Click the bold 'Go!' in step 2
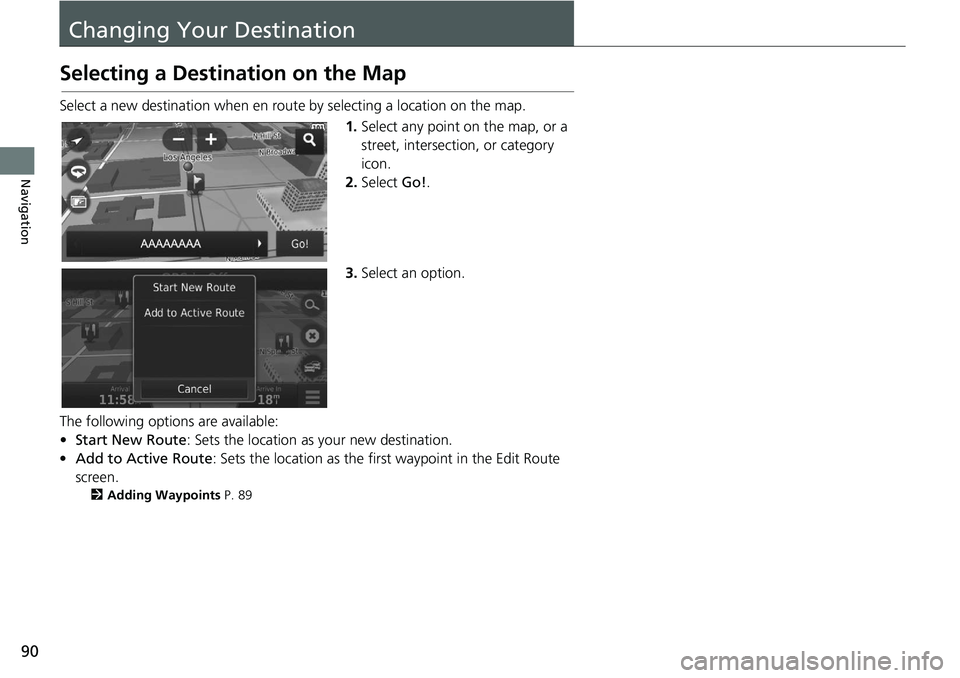 [x=414, y=183]
